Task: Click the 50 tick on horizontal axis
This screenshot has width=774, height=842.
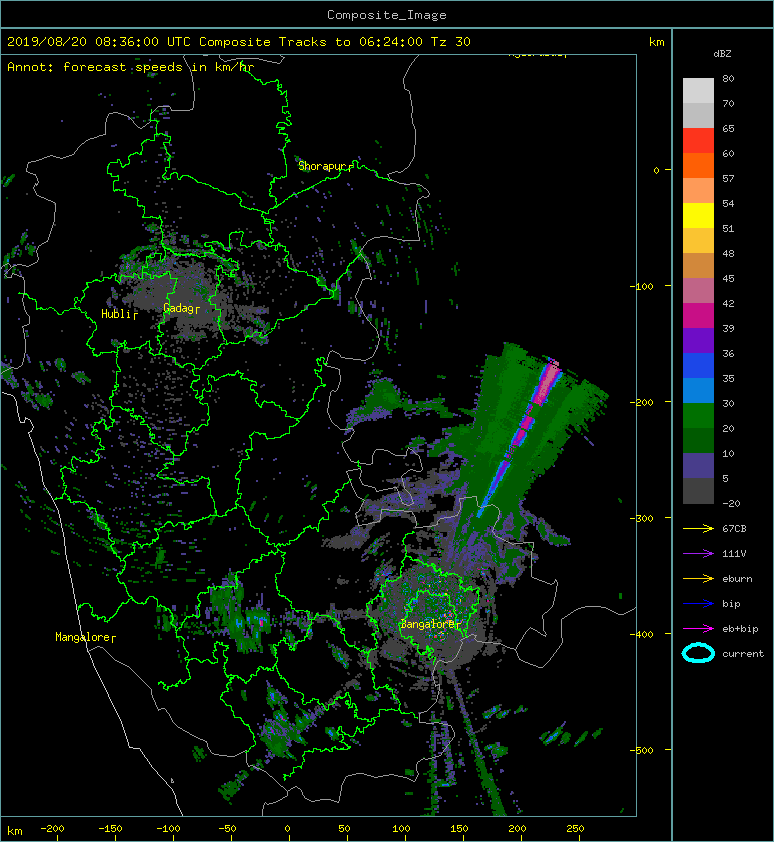Action: (344, 829)
